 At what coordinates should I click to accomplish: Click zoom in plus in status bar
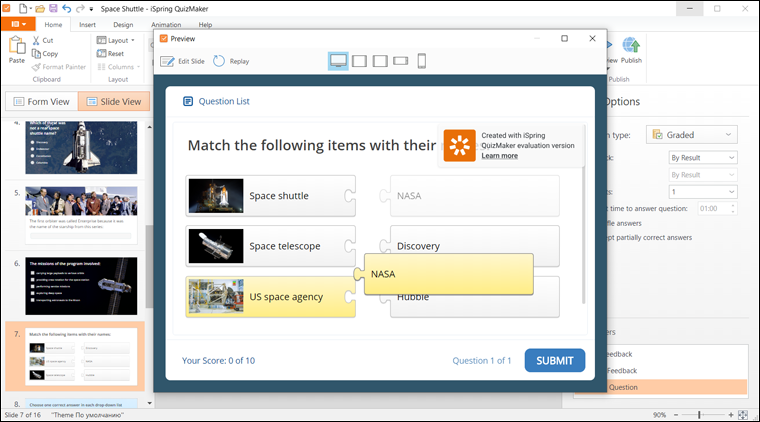click(x=731, y=415)
